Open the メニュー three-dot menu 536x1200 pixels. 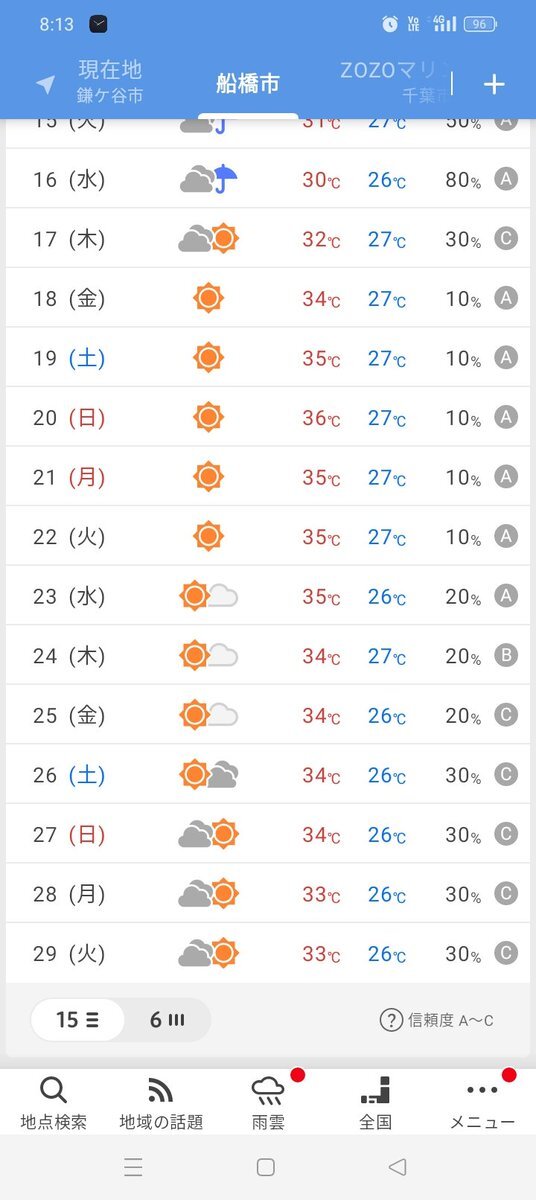pos(482,1102)
